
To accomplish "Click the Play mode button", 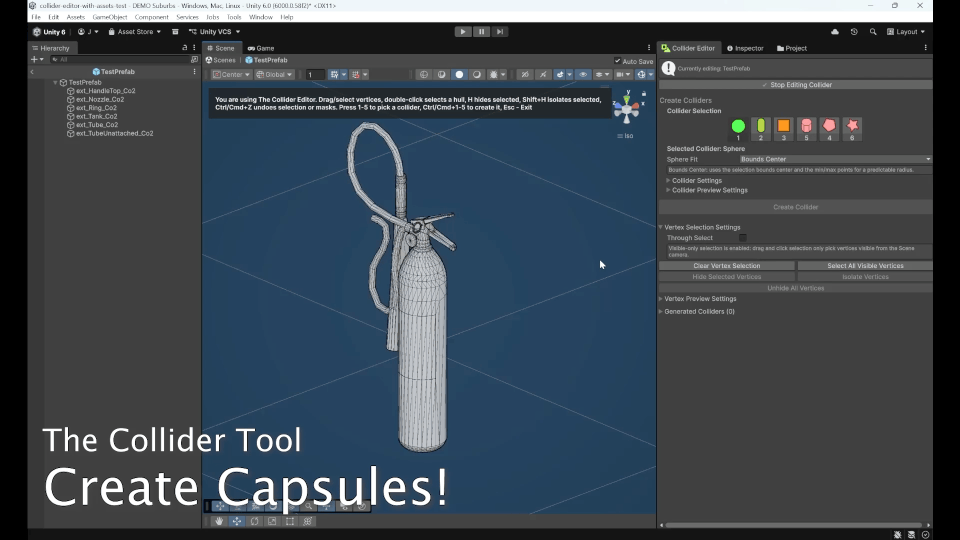I will (x=463, y=32).
